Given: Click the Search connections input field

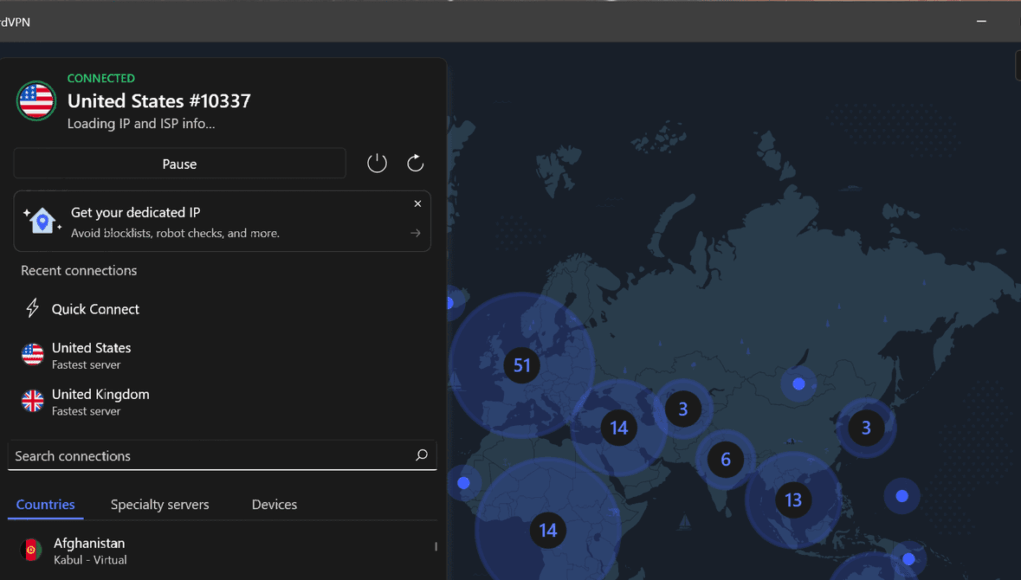Looking at the screenshot, I should (200, 455).
